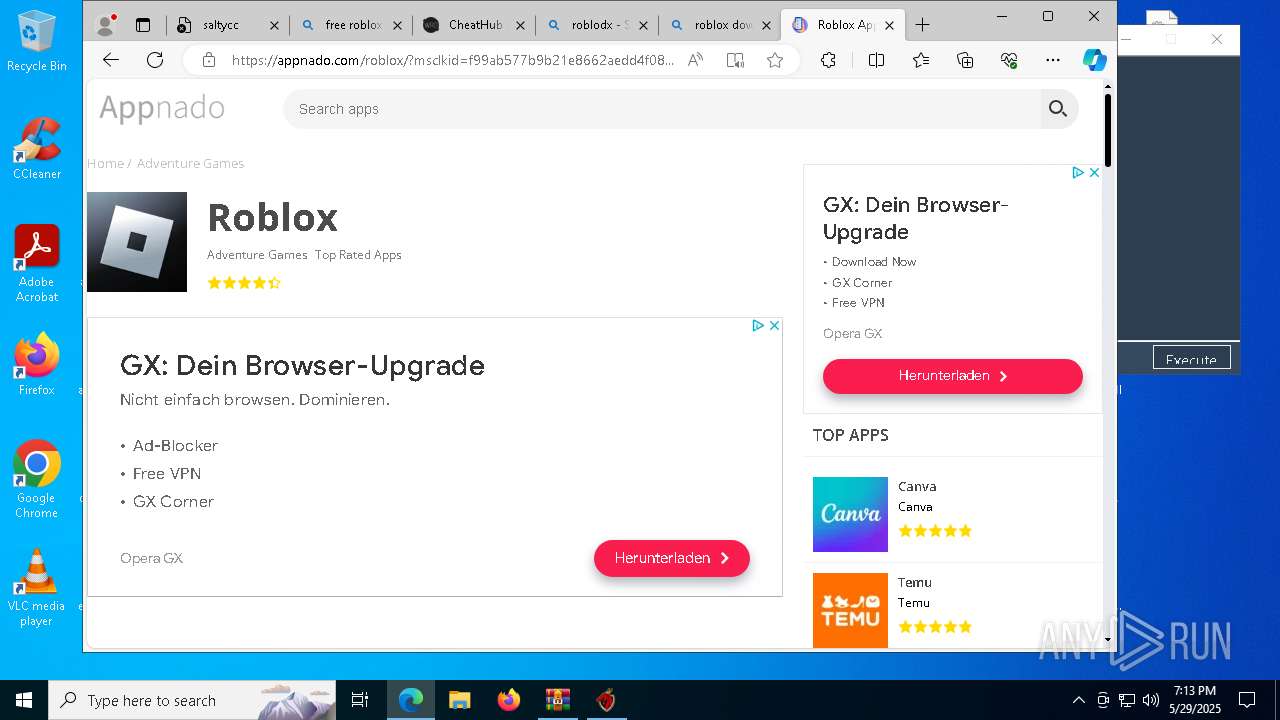Switch to the roblox dow search tab
This screenshot has width=1280, height=720.
tap(721, 25)
